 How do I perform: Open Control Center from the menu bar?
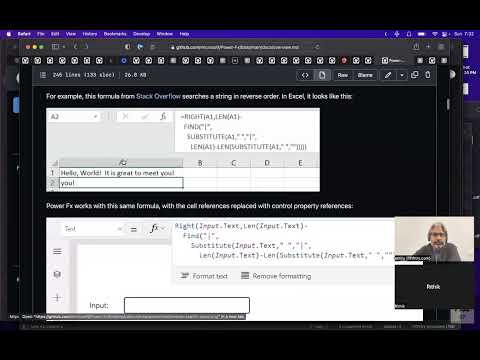tap(445, 34)
